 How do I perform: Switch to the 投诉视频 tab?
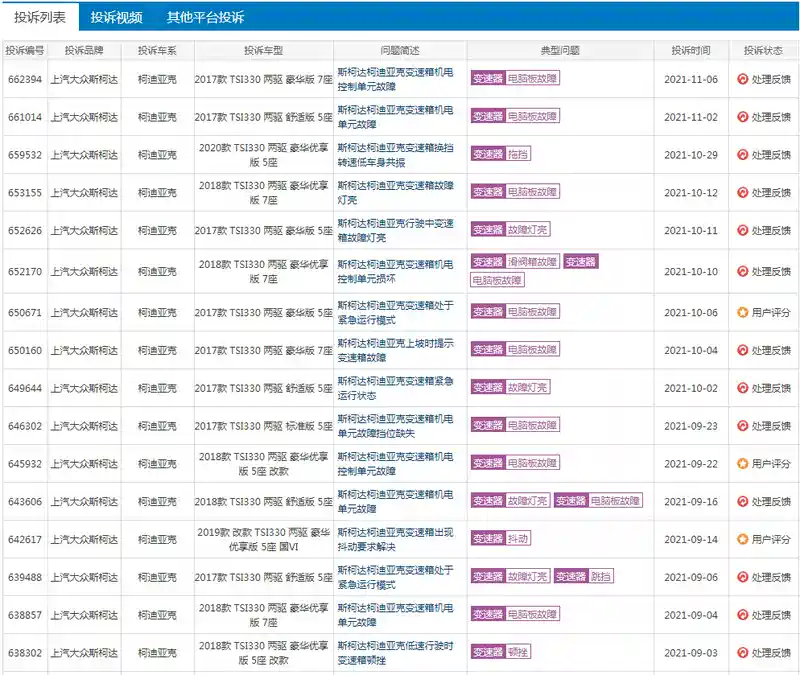click(116, 17)
